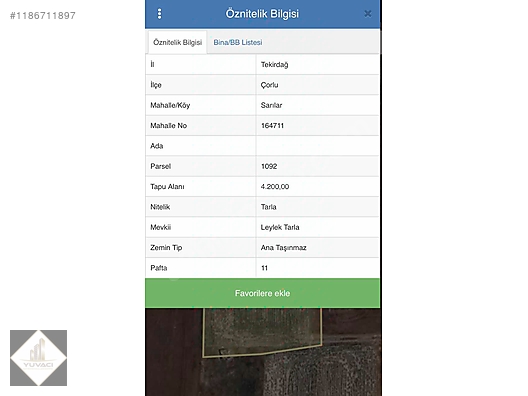Click the Sarılar neighborhood value
Viewport: 528px width, 396px height.
coord(271,105)
